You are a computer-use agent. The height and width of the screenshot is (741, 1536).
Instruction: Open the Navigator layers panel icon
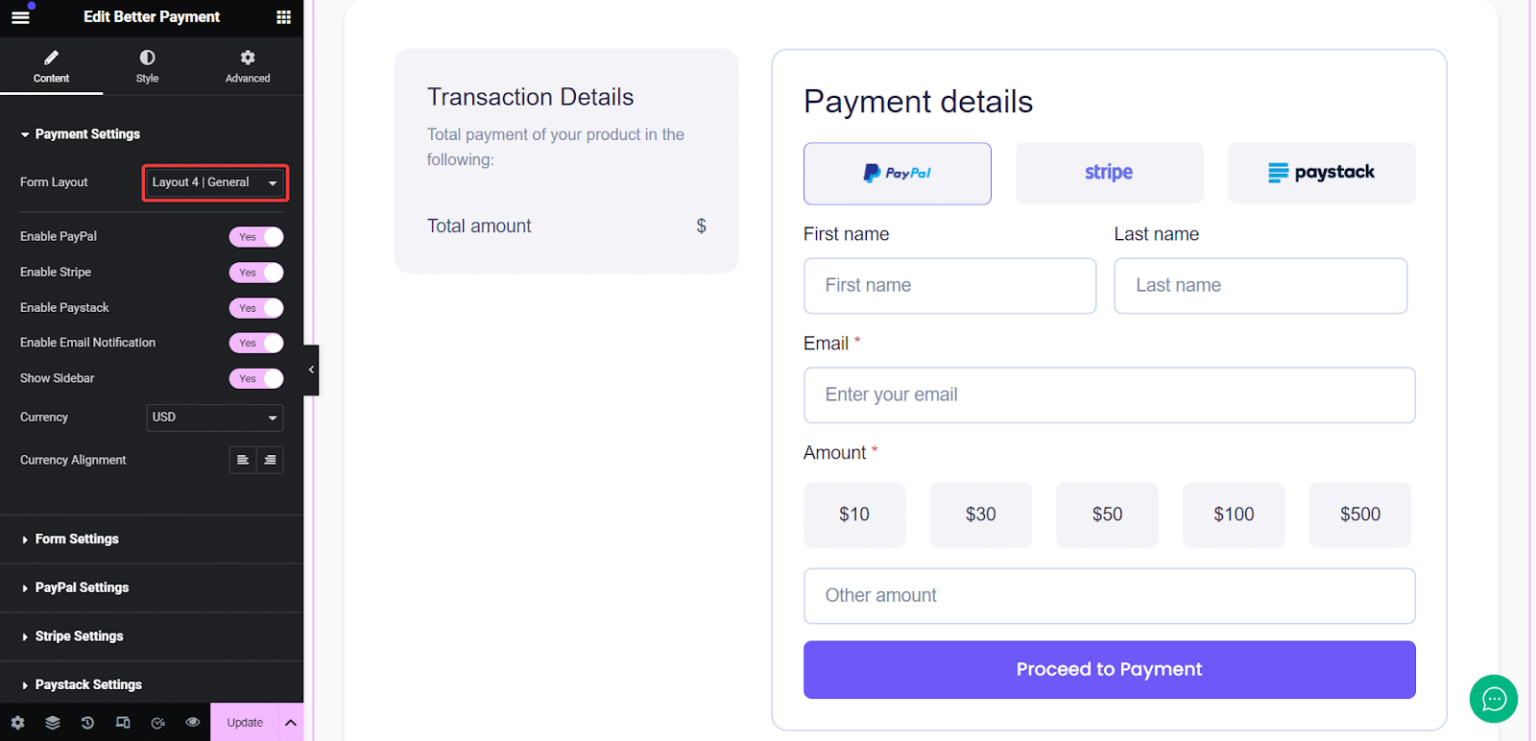coord(52,722)
